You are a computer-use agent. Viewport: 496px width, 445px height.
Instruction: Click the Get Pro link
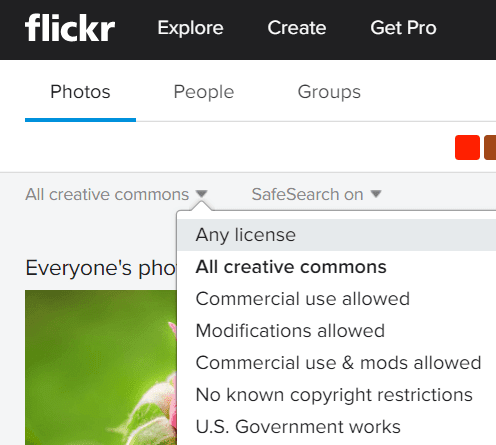pyautogui.click(x=403, y=28)
